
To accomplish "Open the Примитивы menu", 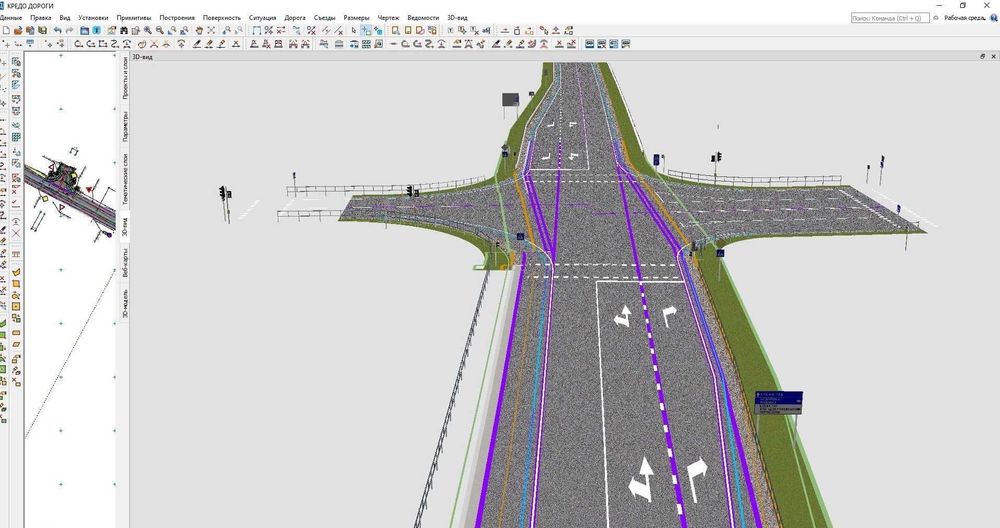I will click(x=134, y=18).
